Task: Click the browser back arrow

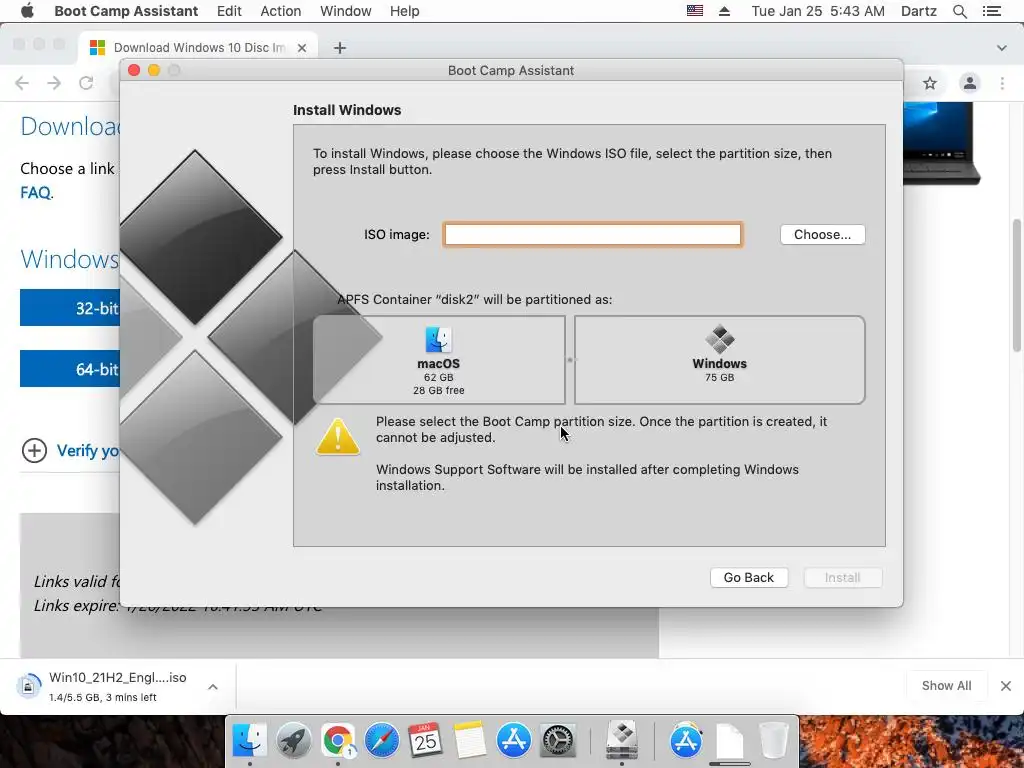Action: (x=22, y=83)
